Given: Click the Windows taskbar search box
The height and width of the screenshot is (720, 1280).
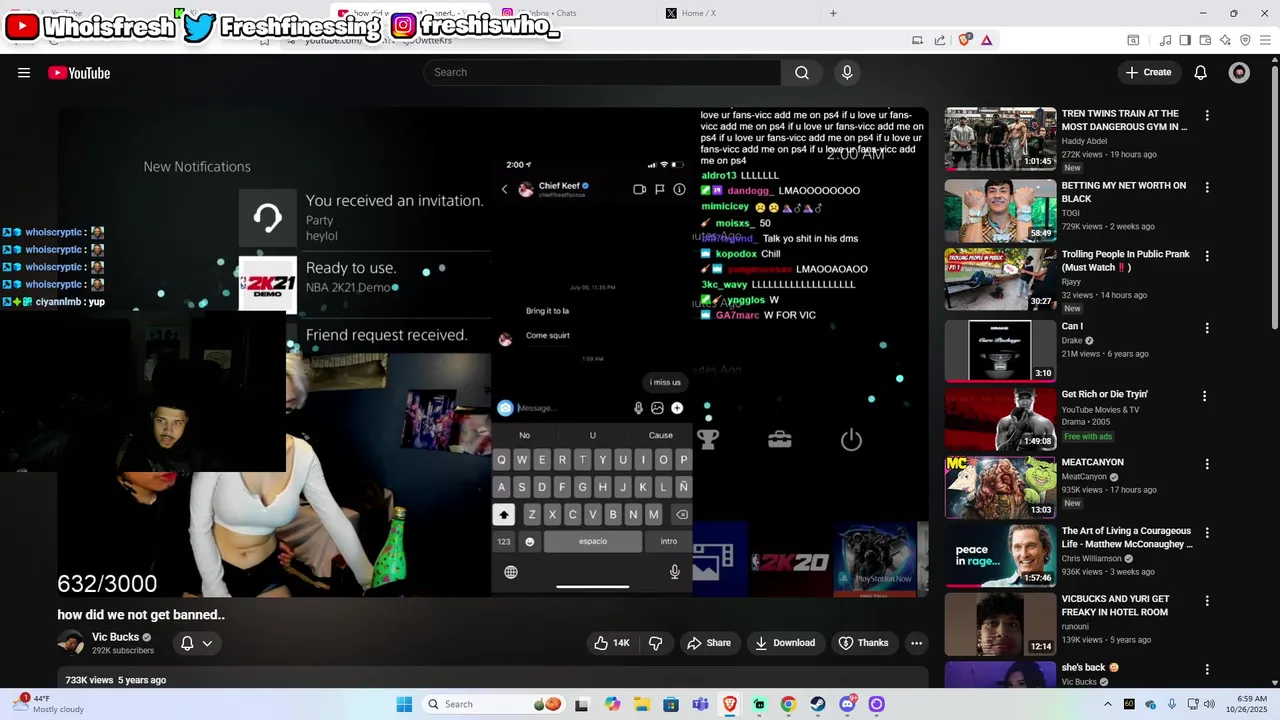Looking at the screenshot, I should point(492,704).
